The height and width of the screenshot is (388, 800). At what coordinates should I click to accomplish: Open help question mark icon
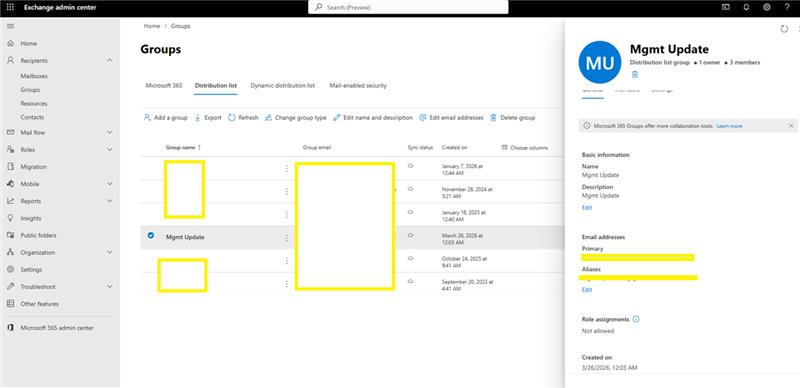click(x=787, y=7)
